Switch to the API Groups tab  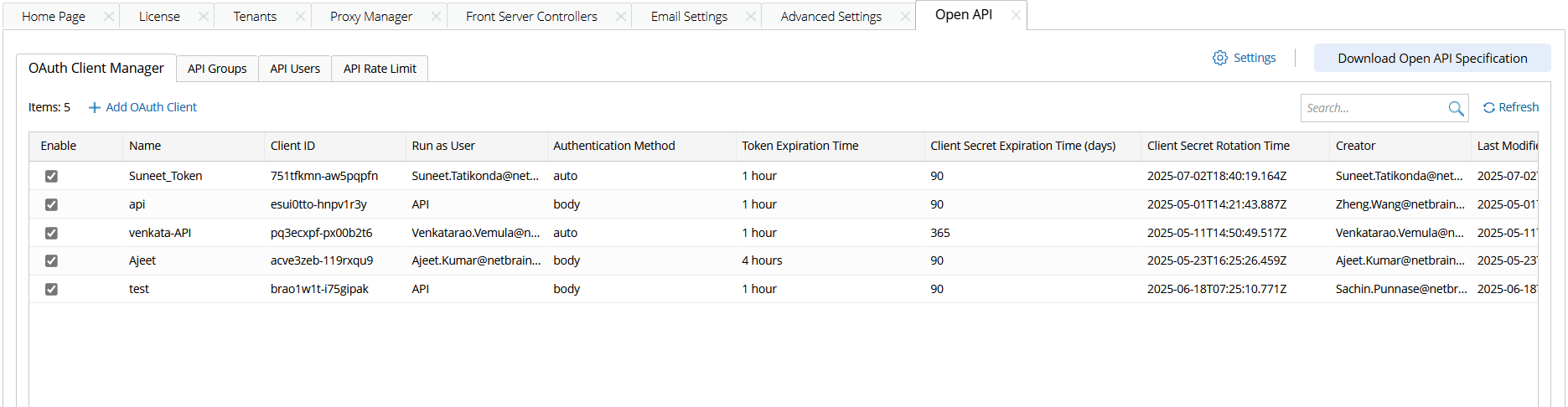pos(217,69)
